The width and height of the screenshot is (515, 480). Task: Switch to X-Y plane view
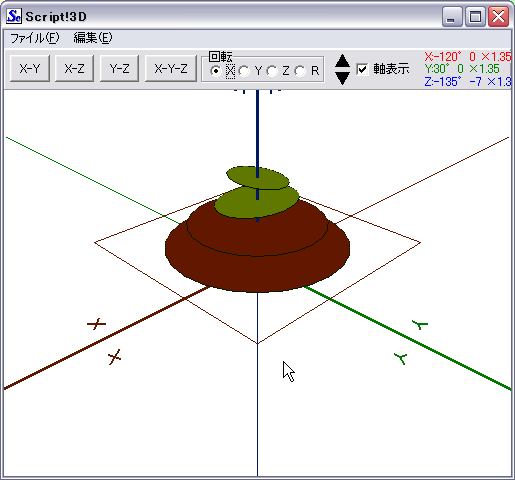coord(30,68)
